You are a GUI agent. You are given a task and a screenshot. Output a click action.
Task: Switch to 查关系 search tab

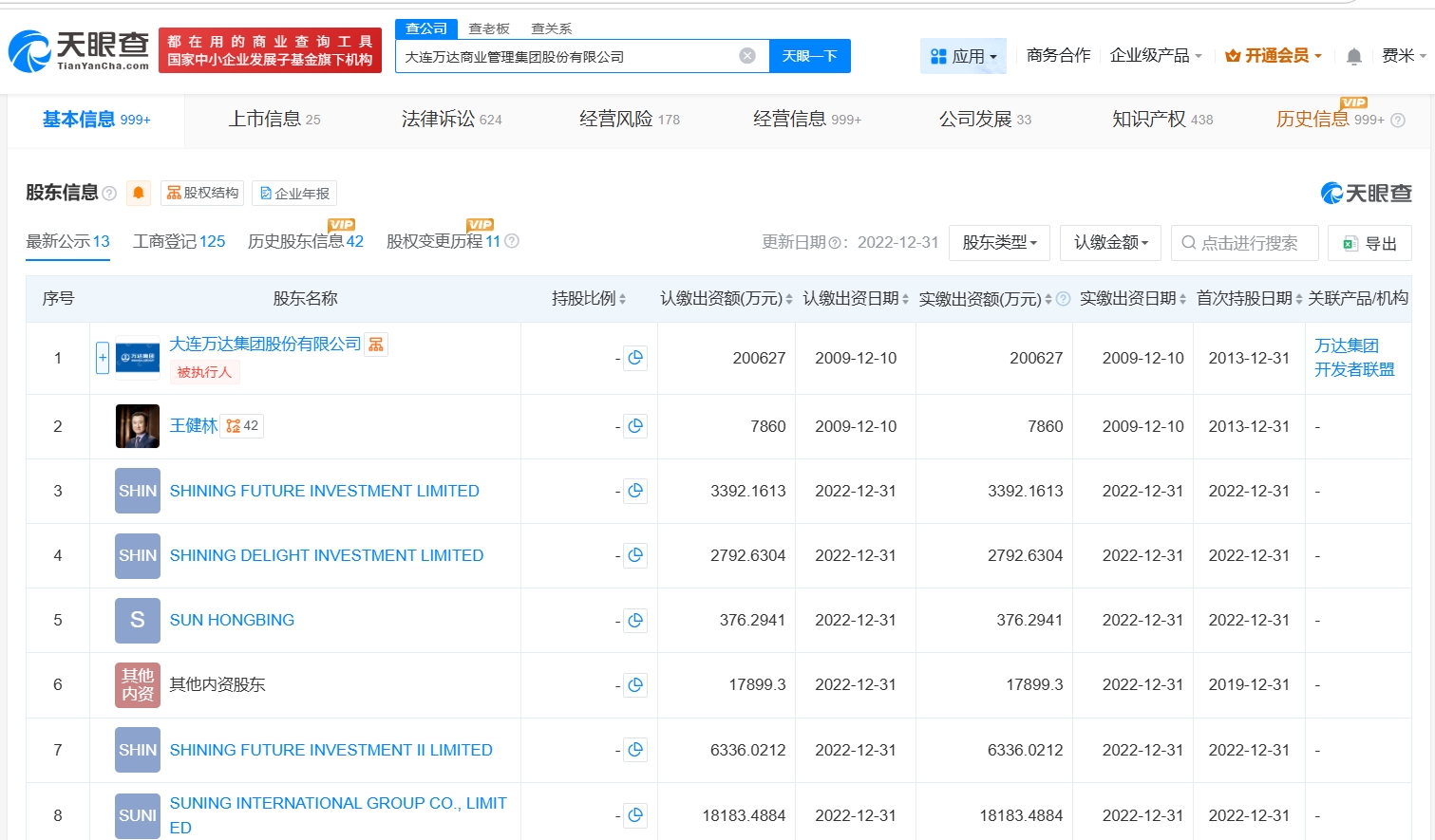[552, 28]
